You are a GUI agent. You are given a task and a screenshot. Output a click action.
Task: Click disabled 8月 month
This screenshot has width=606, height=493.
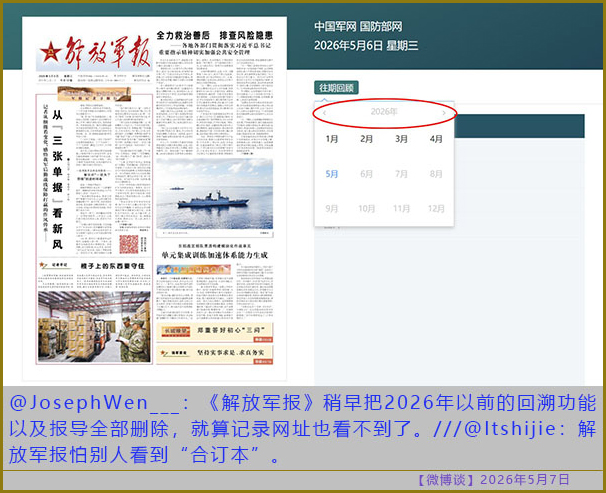point(436,174)
